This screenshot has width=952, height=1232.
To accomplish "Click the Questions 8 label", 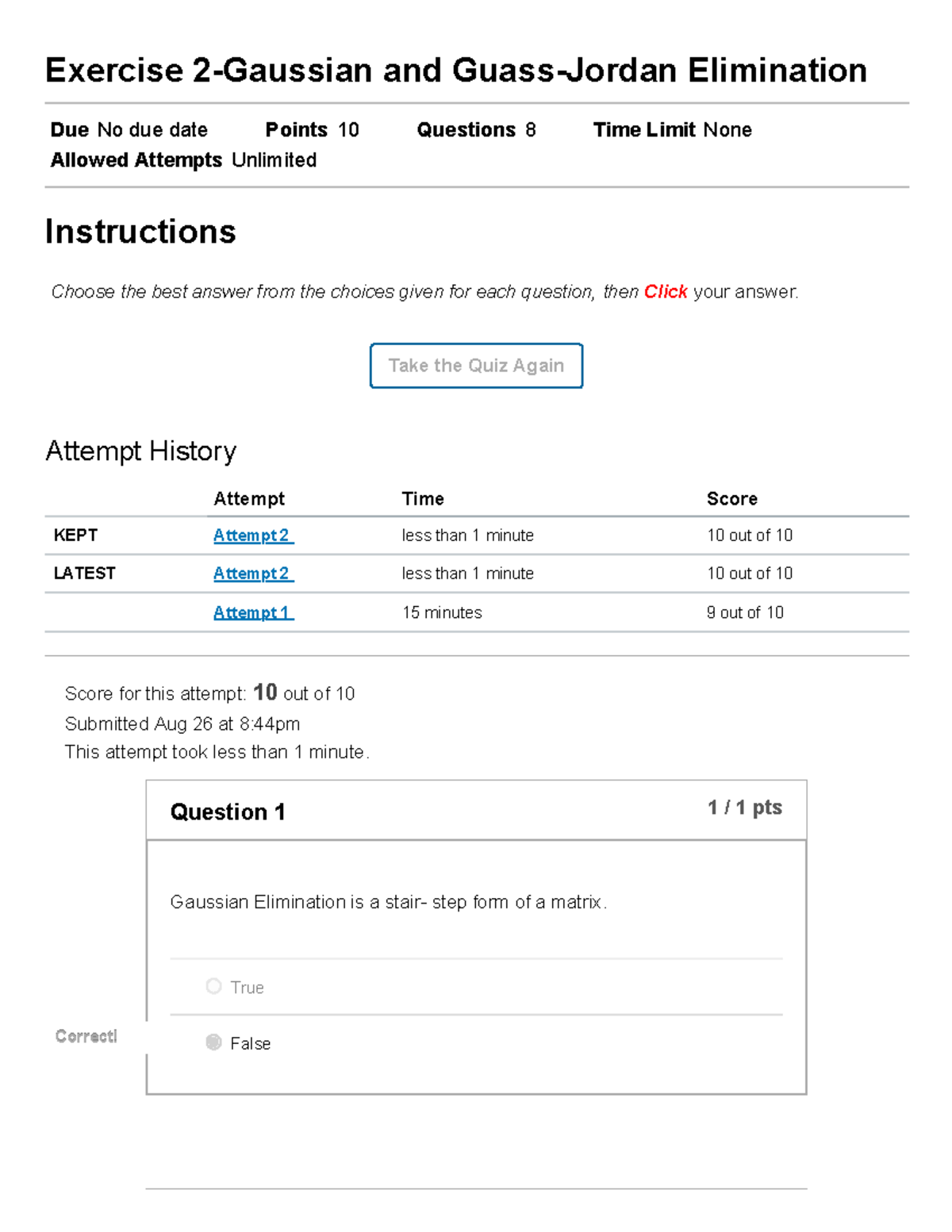I will [476, 130].
